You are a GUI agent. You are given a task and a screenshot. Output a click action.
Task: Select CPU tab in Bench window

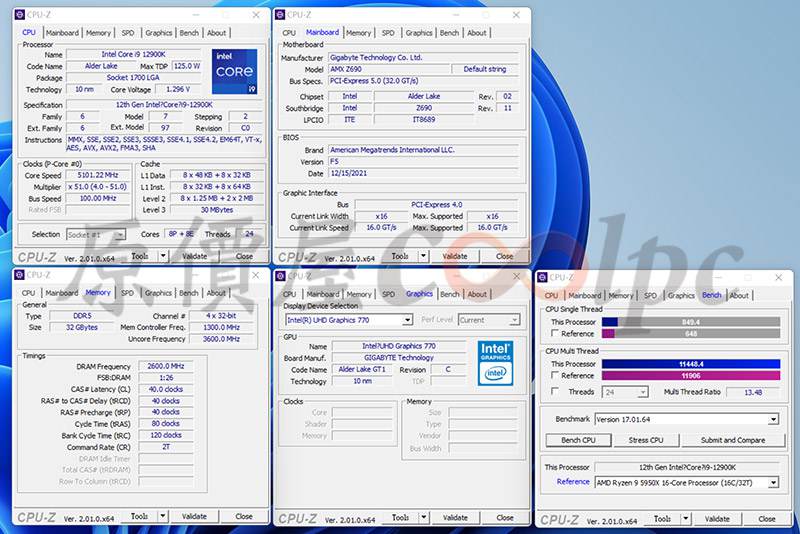click(x=551, y=295)
